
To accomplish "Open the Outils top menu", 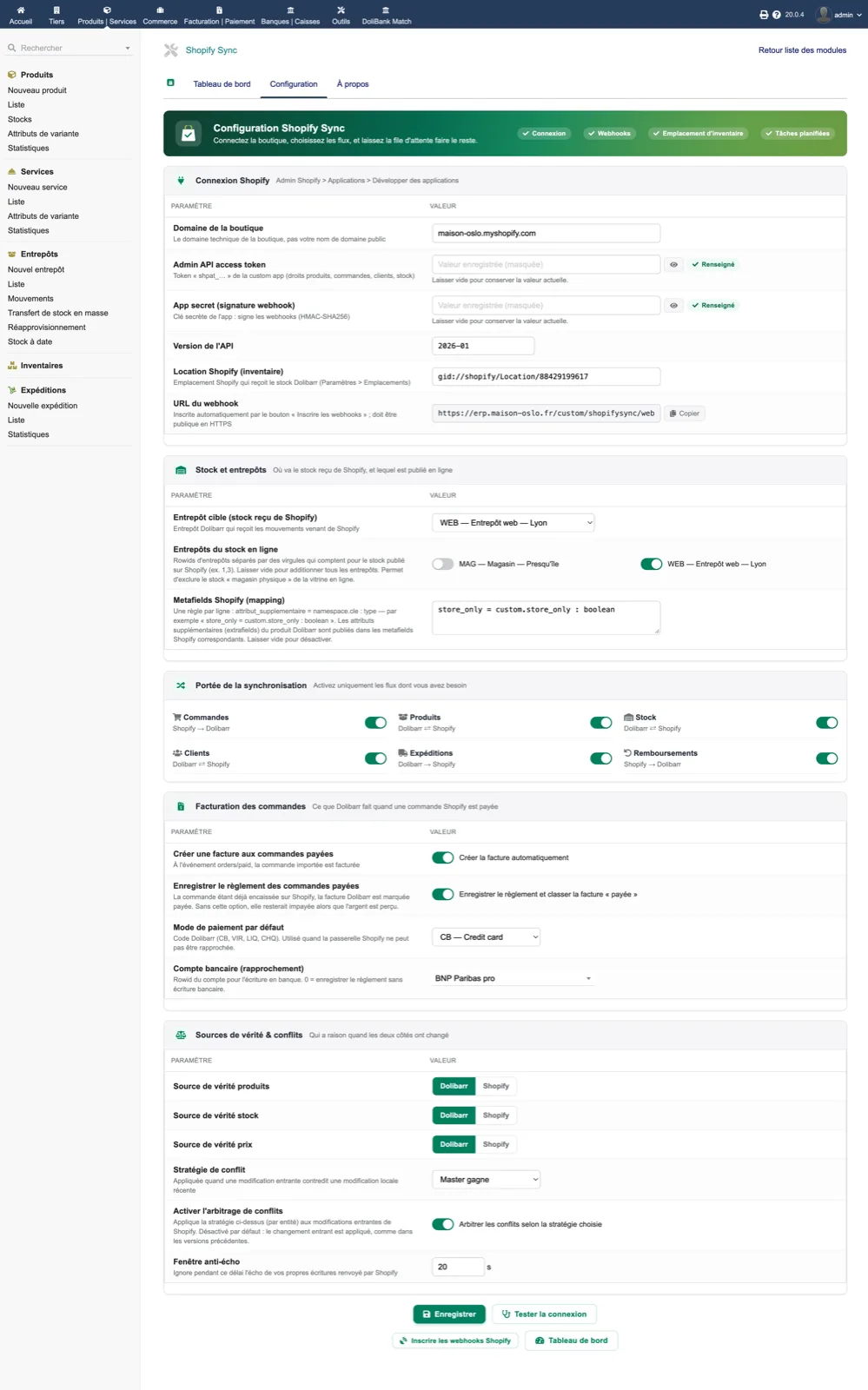I will (341, 16).
